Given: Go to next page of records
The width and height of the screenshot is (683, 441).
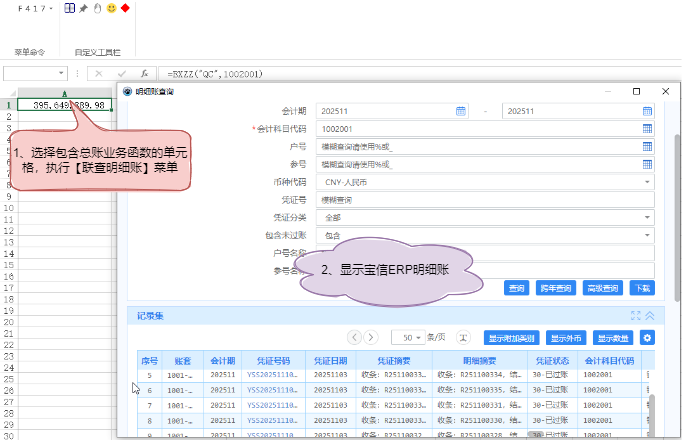Looking at the screenshot, I should (x=371, y=338).
